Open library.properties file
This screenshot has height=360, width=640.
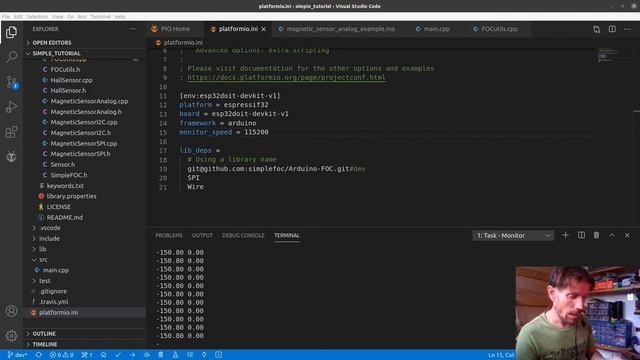pyautogui.click(x=71, y=196)
